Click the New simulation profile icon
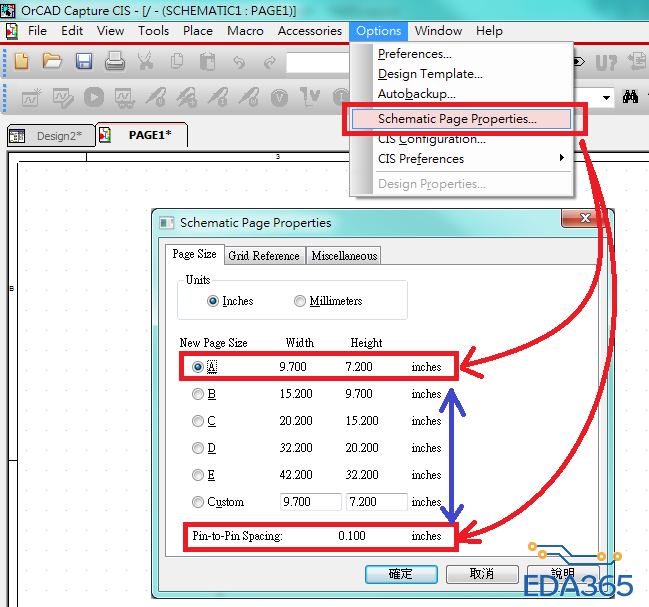649x607 pixels. pyautogui.click(x=32, y=97)
